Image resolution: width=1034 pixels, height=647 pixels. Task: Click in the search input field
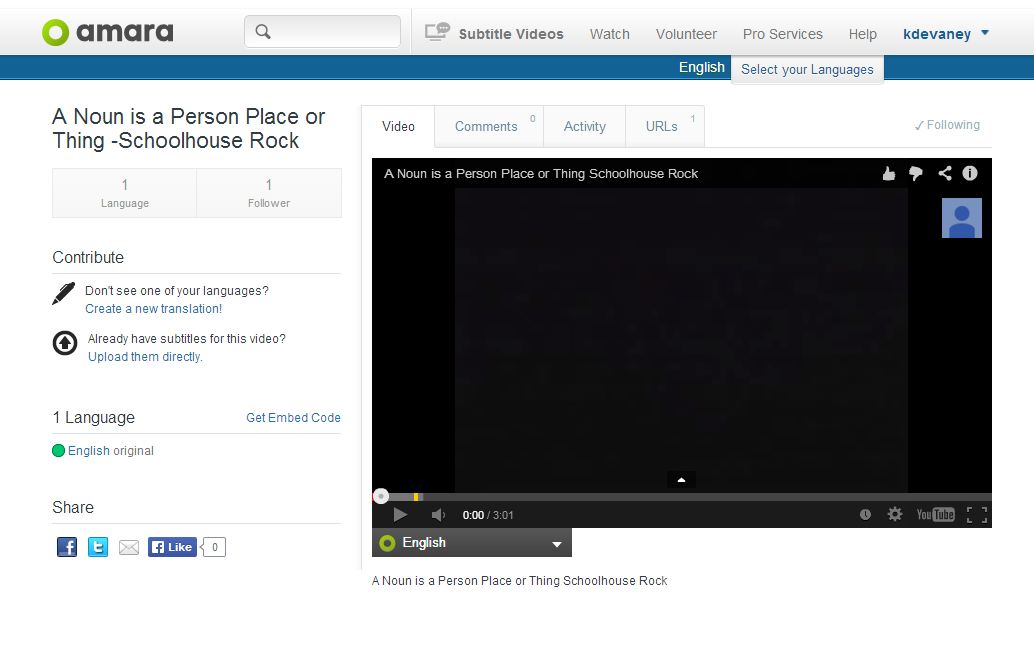click(x=322, y=32)
